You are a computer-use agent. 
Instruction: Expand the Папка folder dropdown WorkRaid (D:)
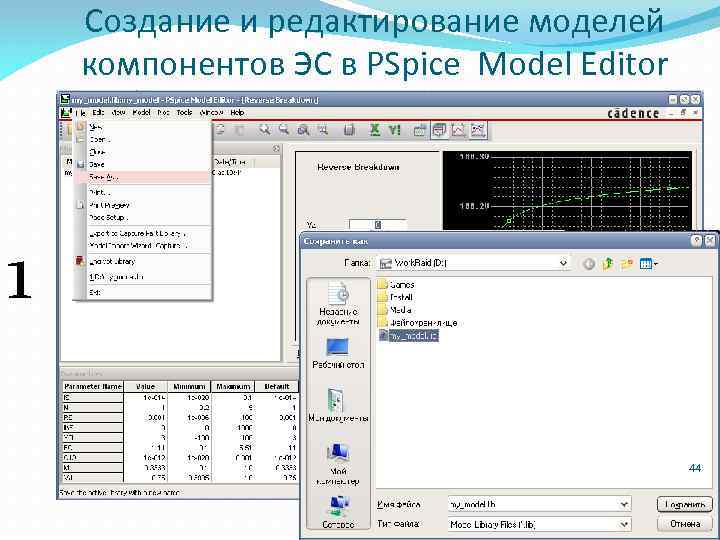tap(563, 263)
